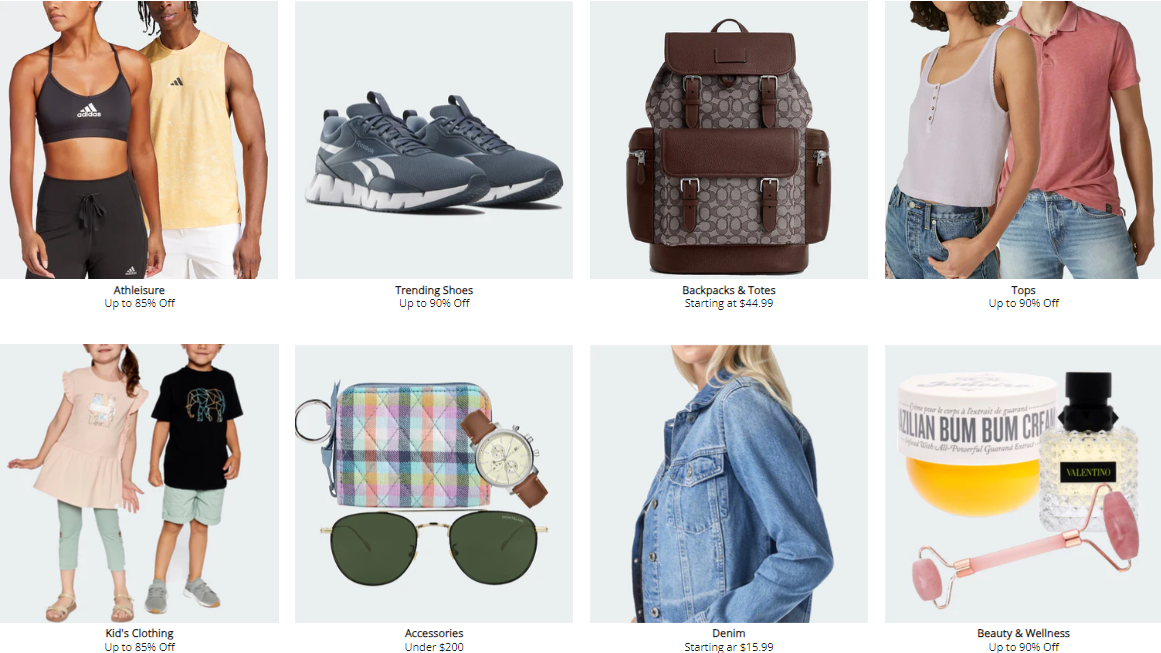Click 'Up to 85% Off' under Athleisure
The height and width of the screenshot is (653, 1161).
[x=139, y=304]
